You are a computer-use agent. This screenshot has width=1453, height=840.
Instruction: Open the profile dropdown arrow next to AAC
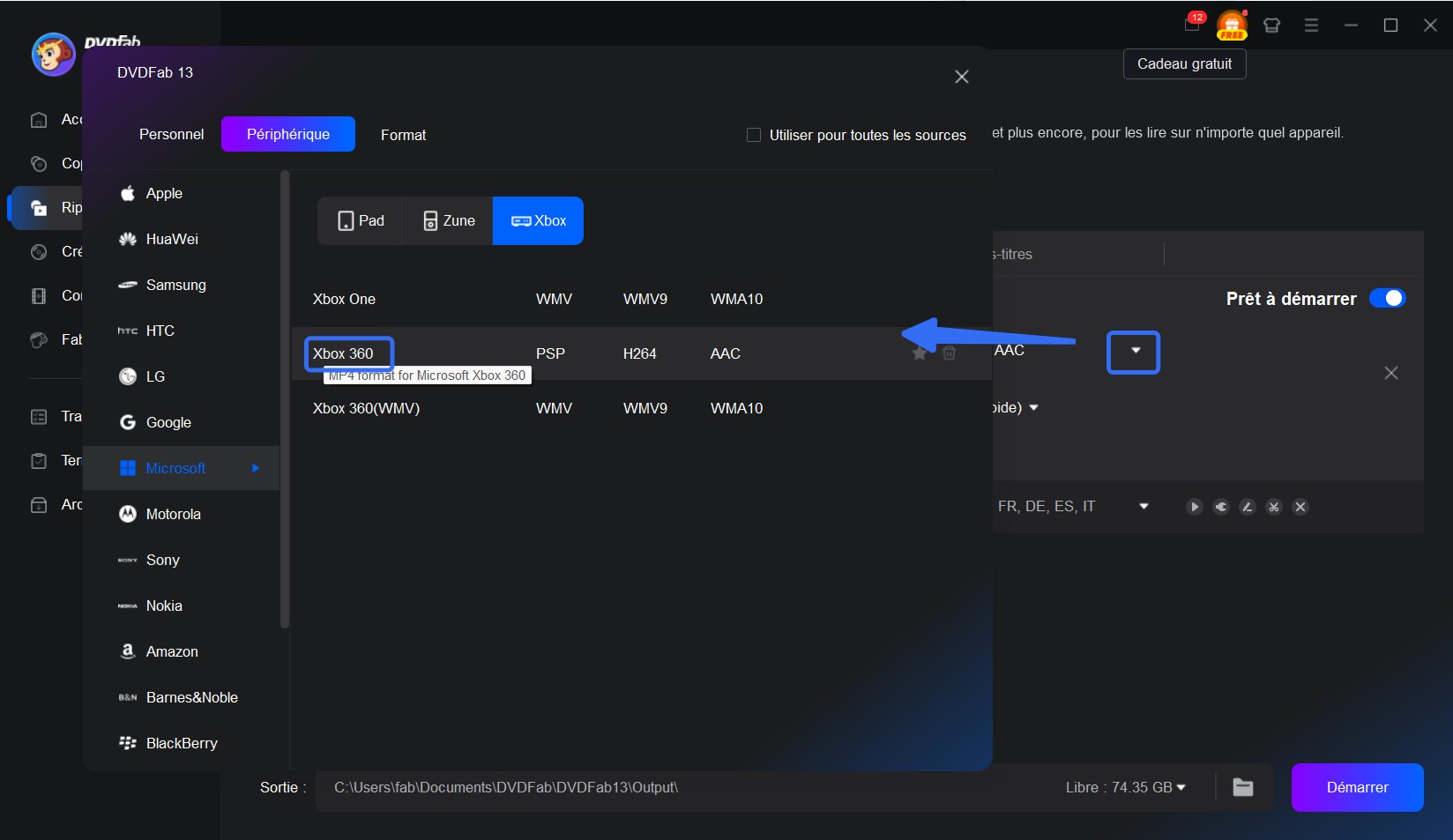click(x=1135, y=351)
